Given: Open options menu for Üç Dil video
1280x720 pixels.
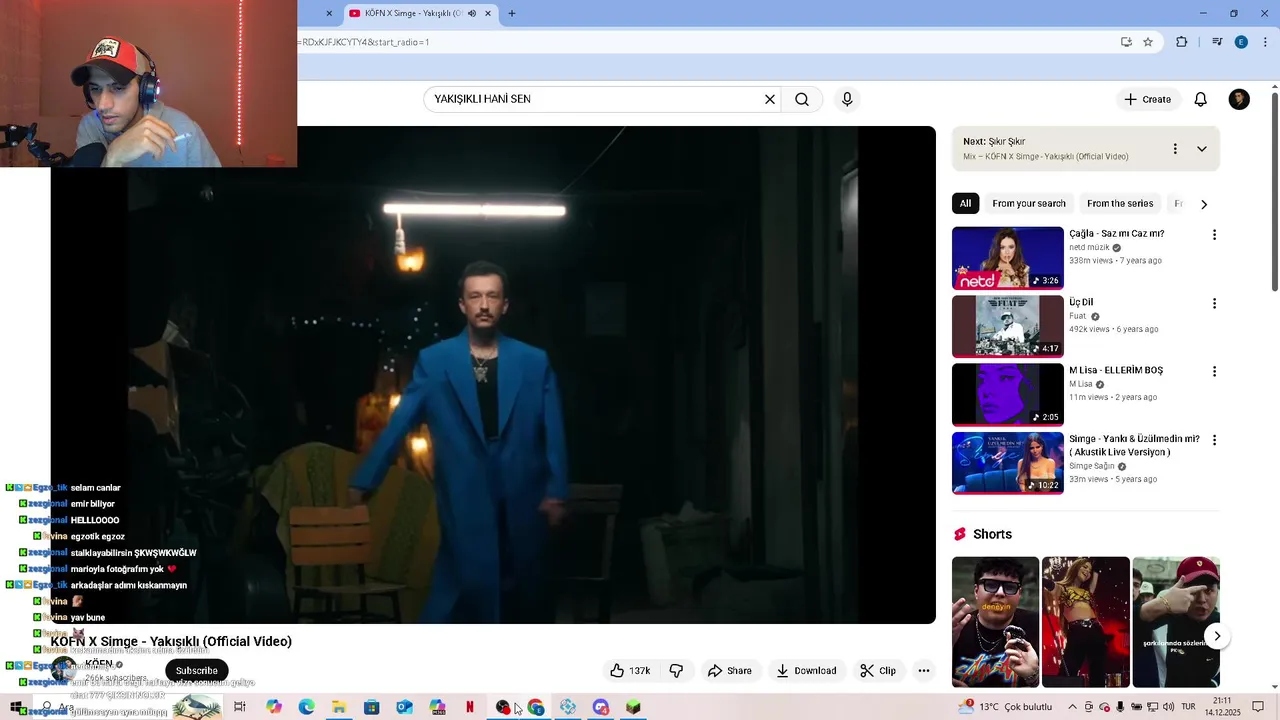Looking at the screenshot, I should click(1214, 303).
